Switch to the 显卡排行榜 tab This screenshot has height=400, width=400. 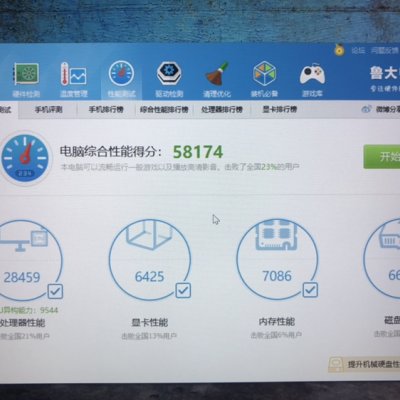pos(279,109)
